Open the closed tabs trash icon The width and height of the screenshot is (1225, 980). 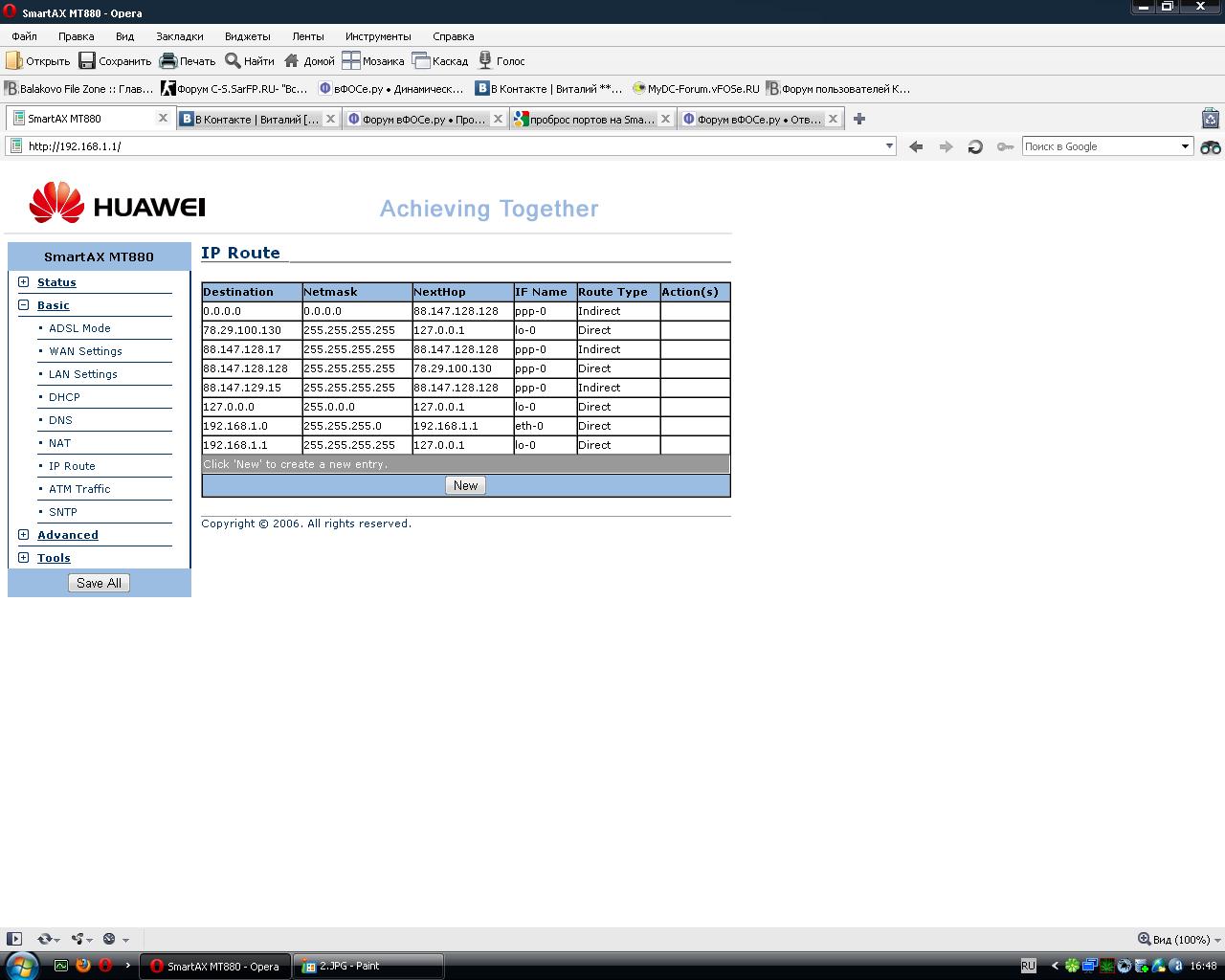(x=1211, y=119)
